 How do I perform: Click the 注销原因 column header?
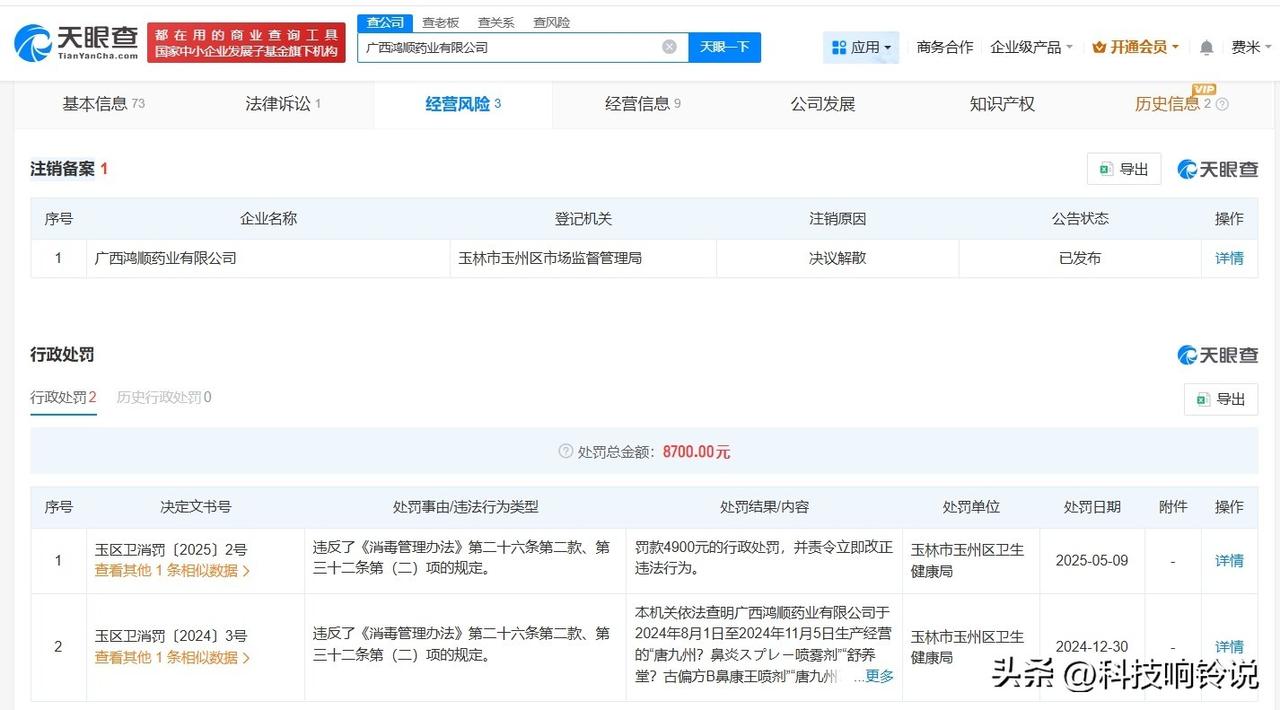click(x=838, y=218)
